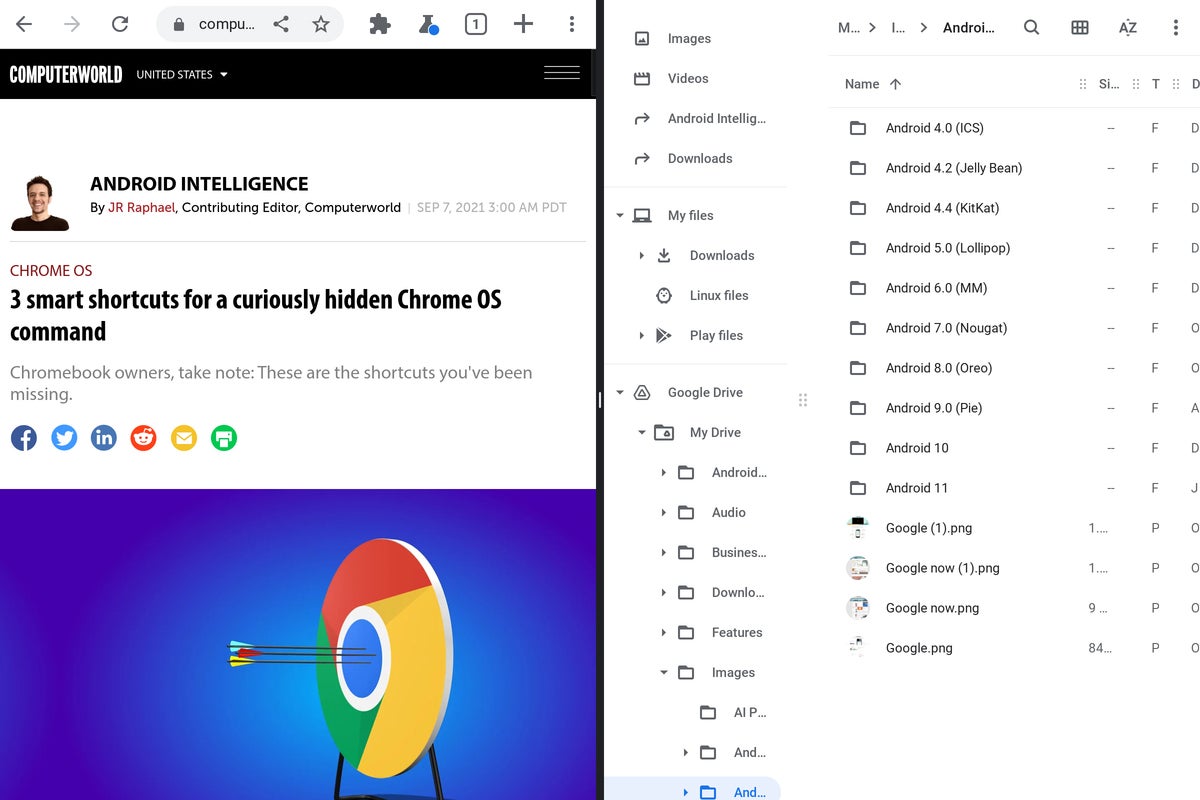Share article on LinkedIn
Screen dimensions: 1200x800
point(104,437)
